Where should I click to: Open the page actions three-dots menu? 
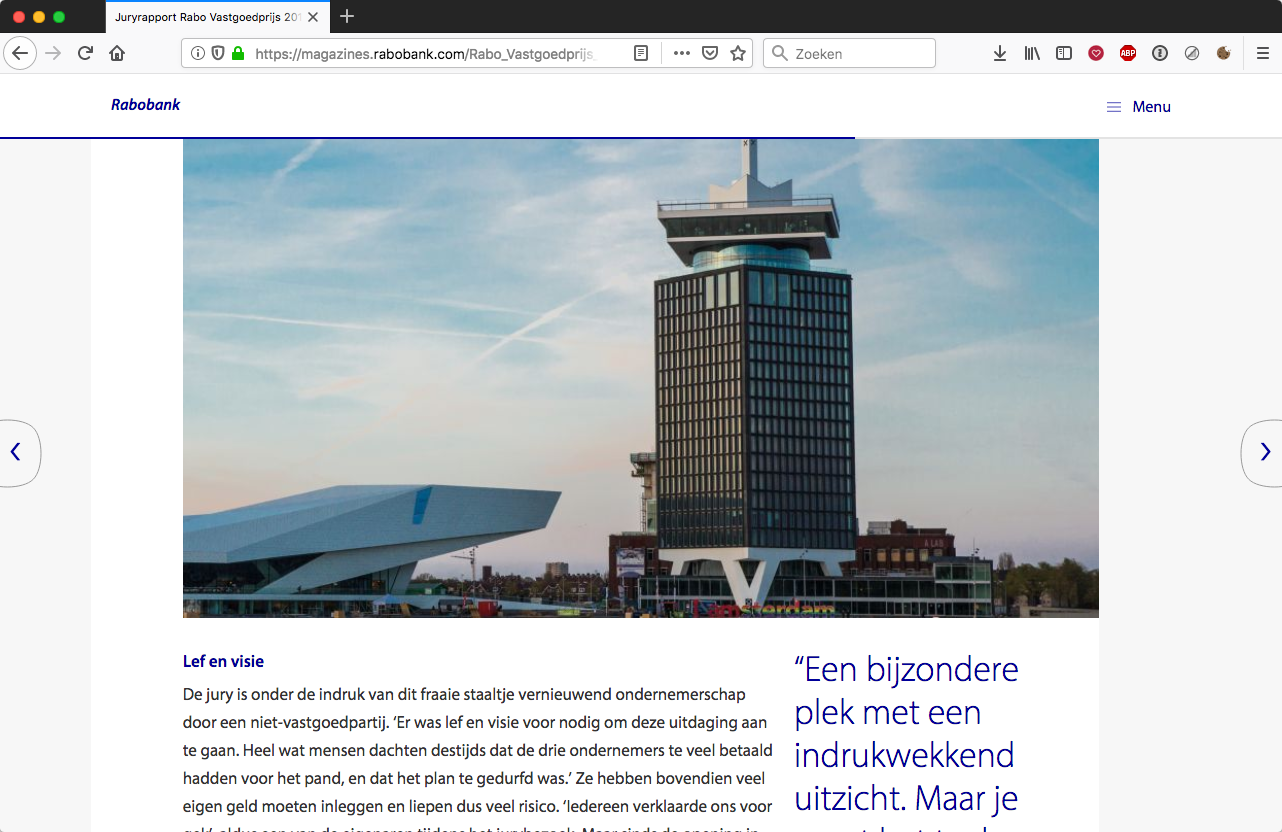(682, 54)
